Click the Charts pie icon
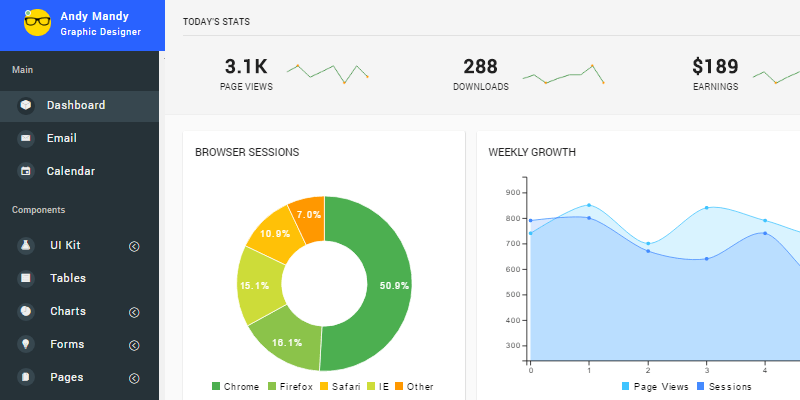 coord(26,312)
